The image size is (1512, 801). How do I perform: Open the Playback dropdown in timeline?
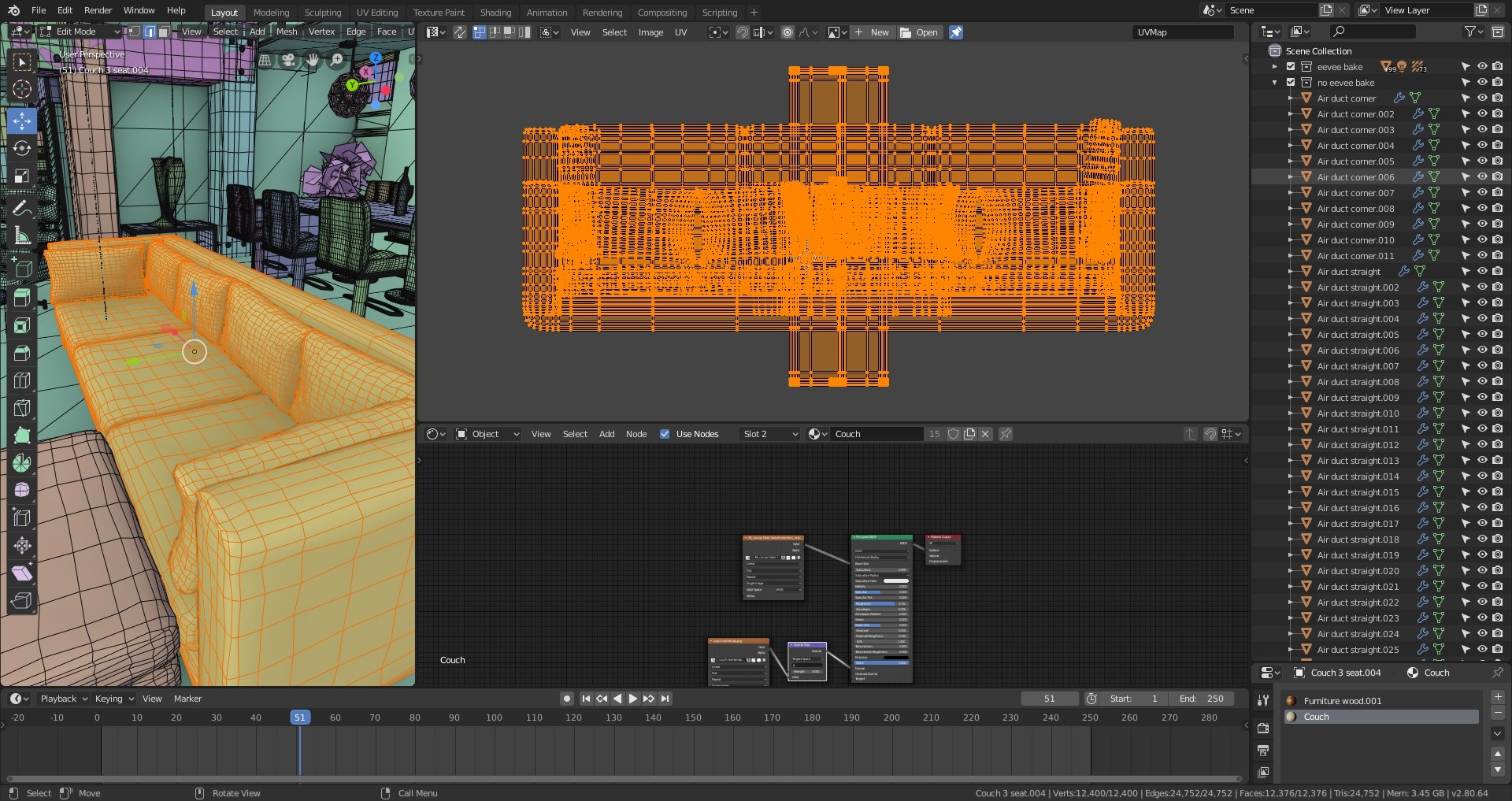coord(64,699)
